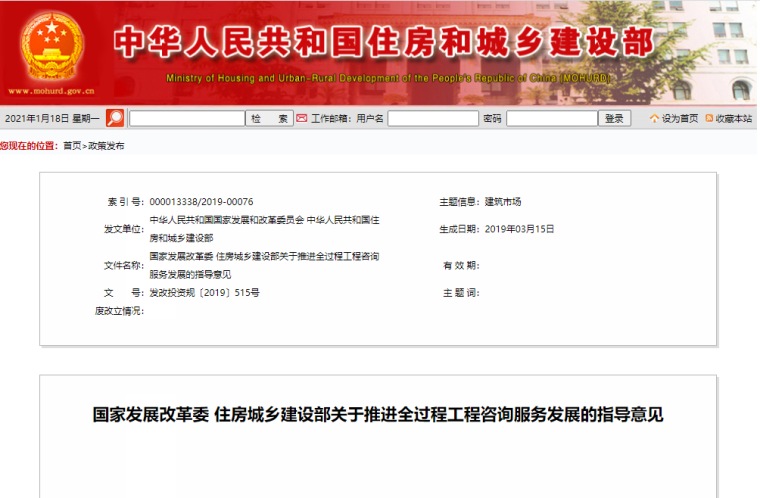Click the national emblem logo in header
Viewport: 760px width, 498px height.
pyautogui.click(x=47, y=45)
